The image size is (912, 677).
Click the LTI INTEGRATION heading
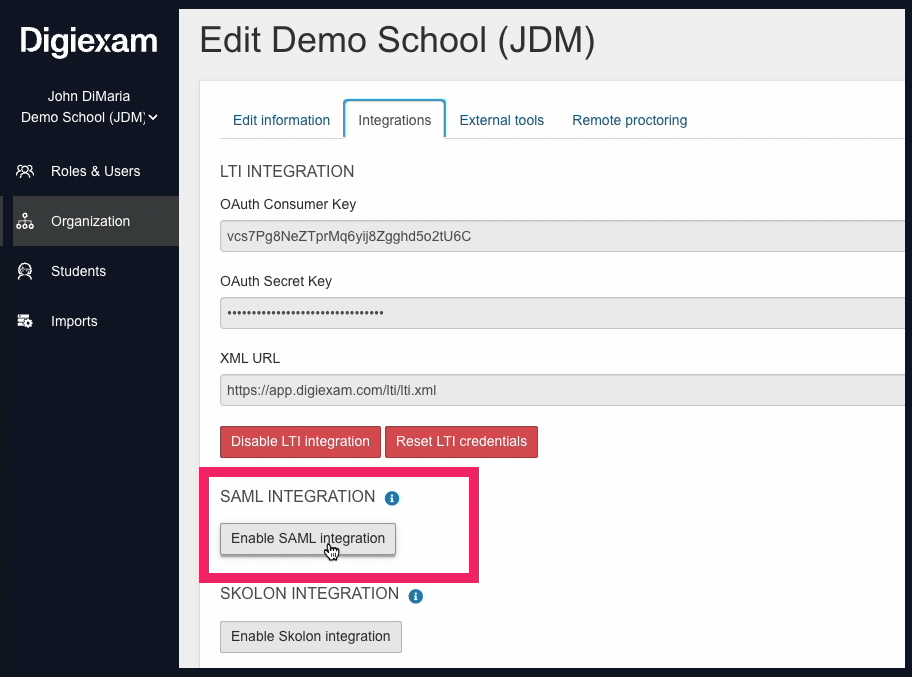pos(287,172)
